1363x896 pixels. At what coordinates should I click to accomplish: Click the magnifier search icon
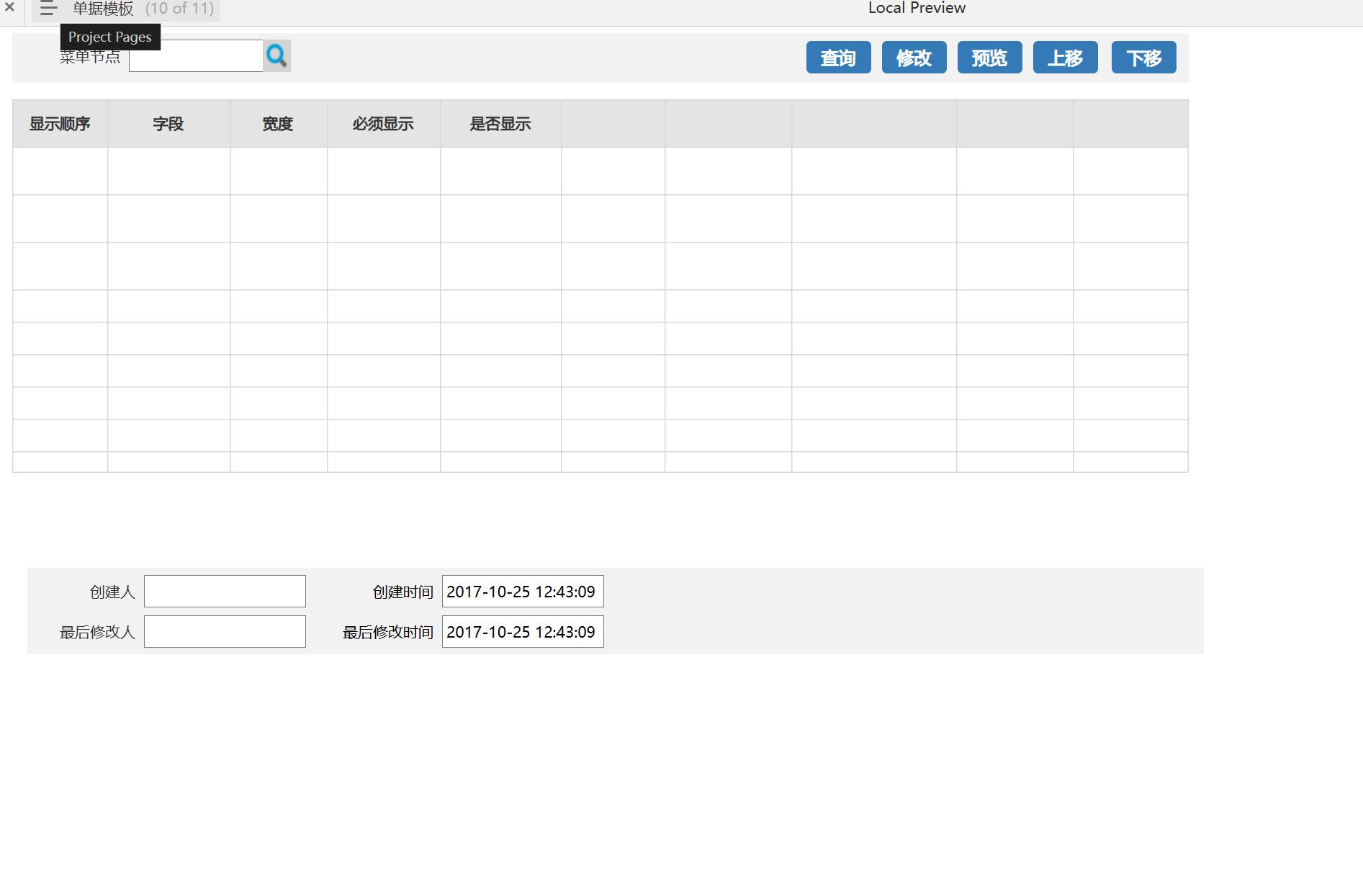point(277,55)
